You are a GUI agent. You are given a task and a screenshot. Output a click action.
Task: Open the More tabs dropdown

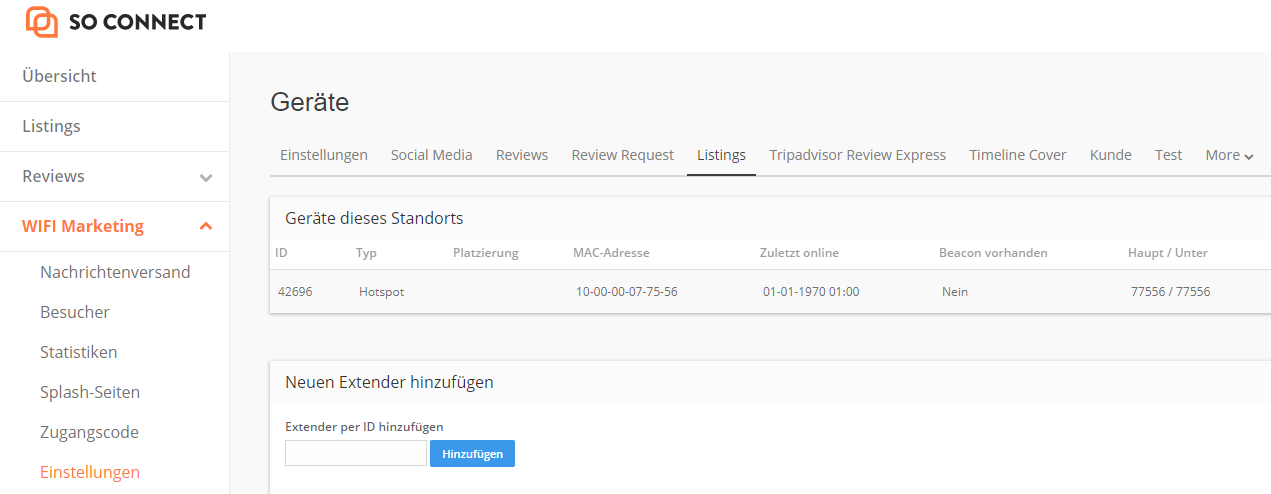click(1229, 155)
